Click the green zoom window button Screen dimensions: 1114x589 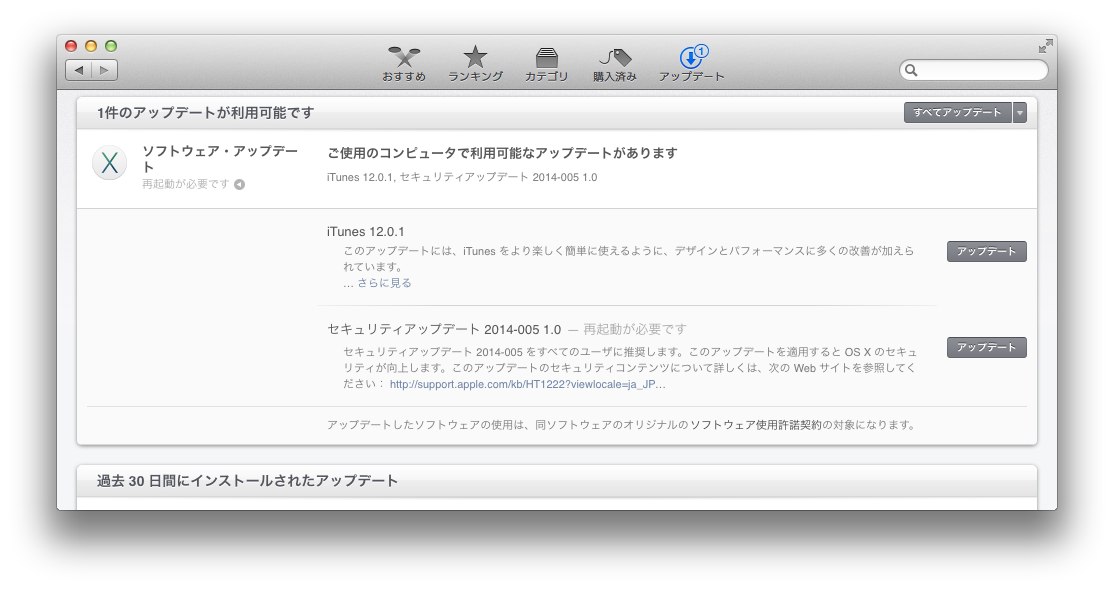tap(111, 46)
